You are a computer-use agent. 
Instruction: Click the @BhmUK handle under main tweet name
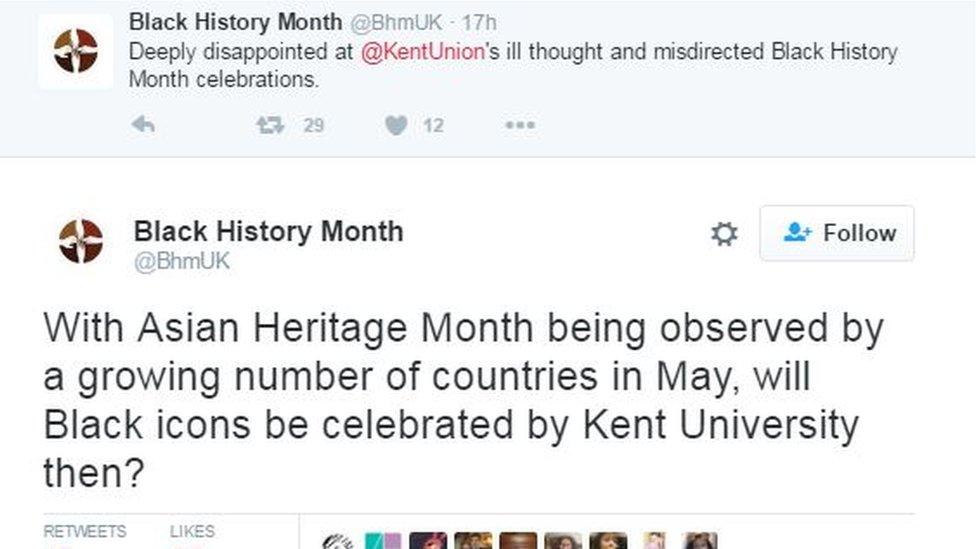click(x=182, y=261)
